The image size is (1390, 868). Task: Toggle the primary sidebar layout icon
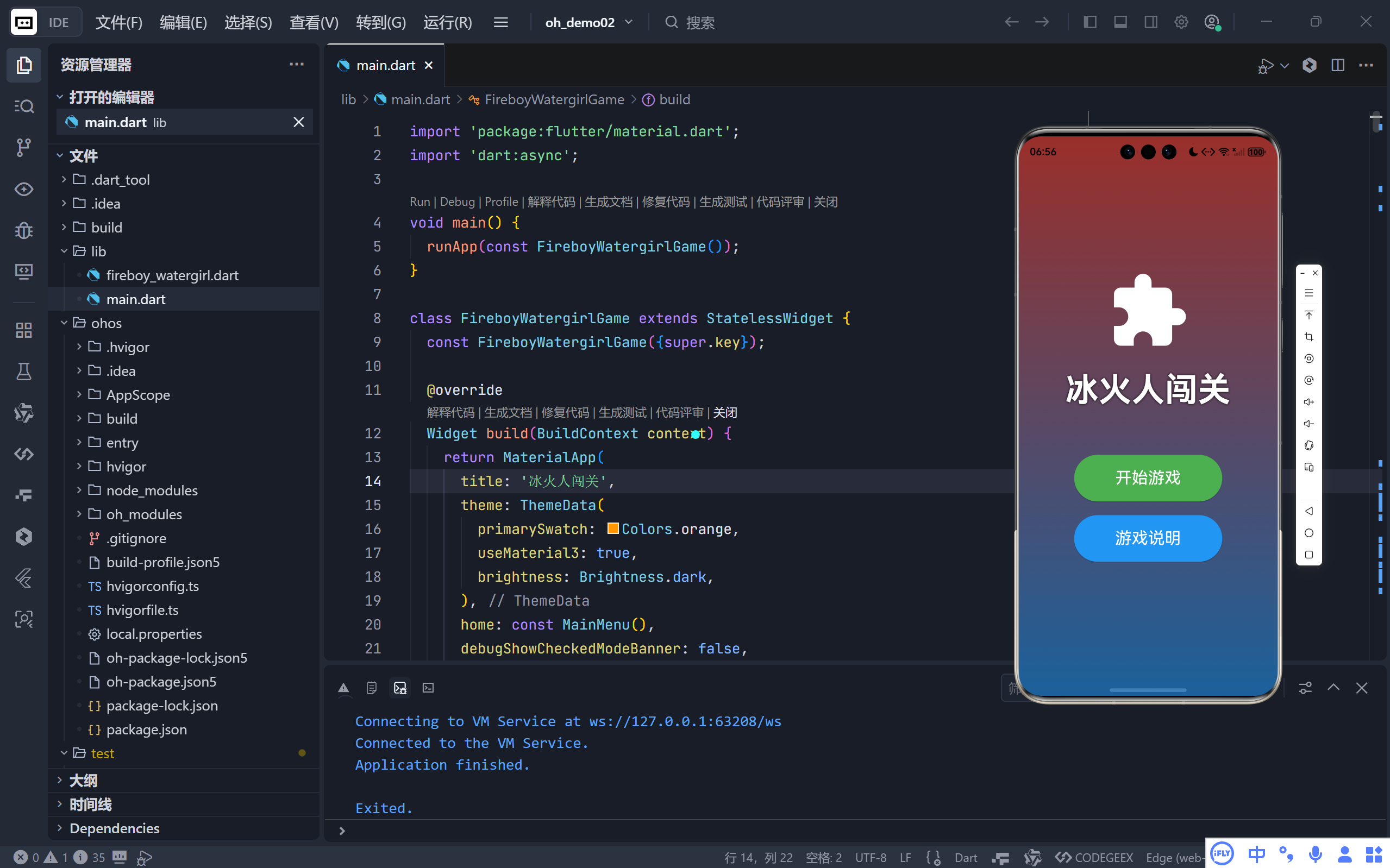click(x=1090, y=22)
